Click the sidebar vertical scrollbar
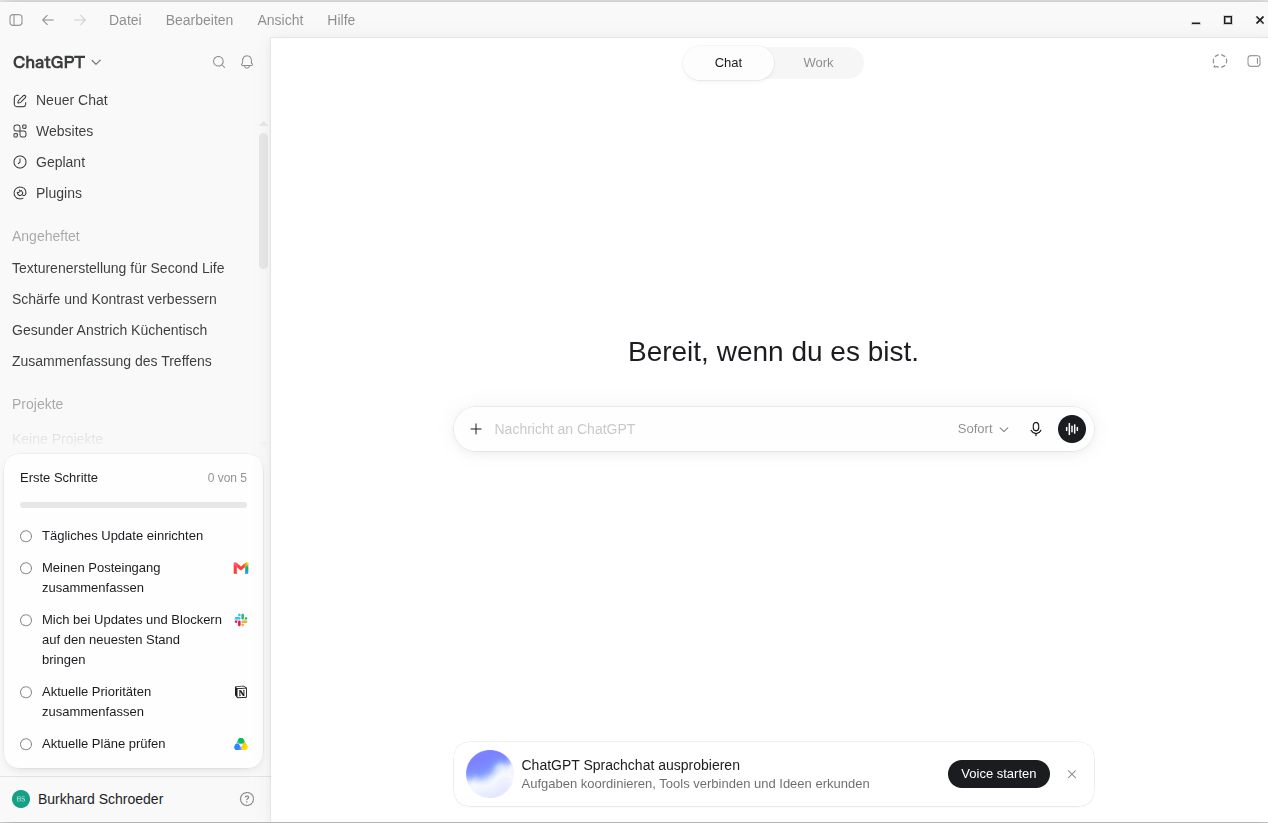Image resolution: width=1268 pixels, height=823 pixels. point(263,200)
